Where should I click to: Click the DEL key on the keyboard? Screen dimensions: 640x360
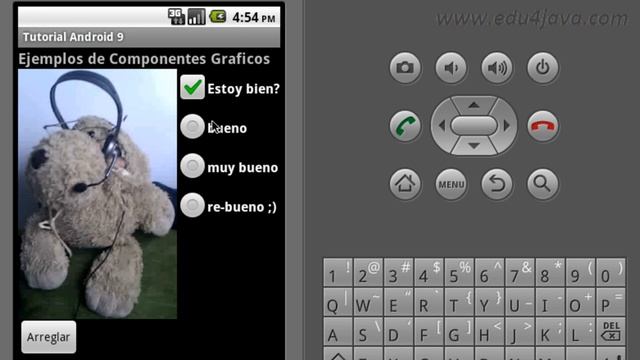click(x=611, y=332)
